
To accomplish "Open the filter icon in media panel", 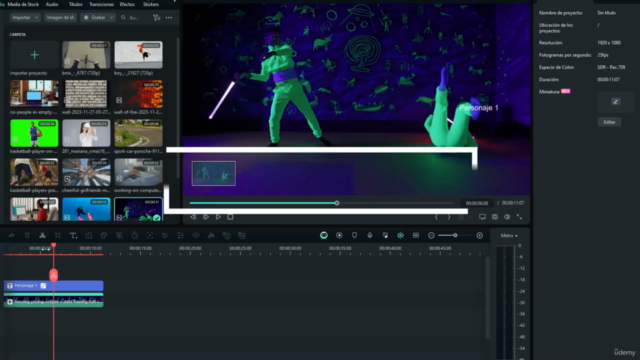I will tap(156, 18).
